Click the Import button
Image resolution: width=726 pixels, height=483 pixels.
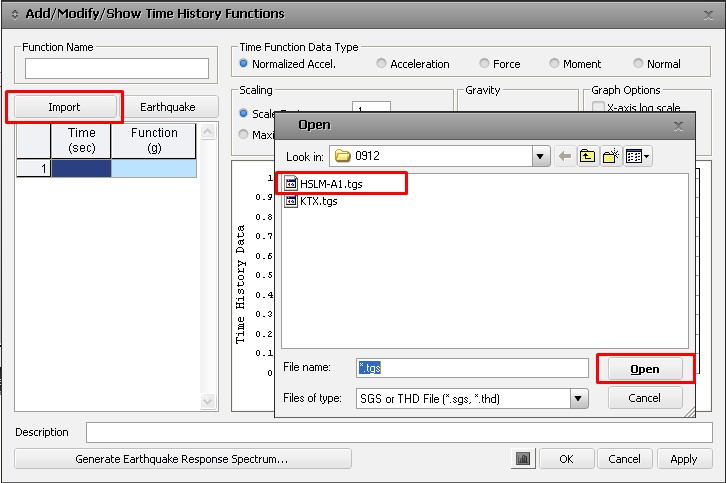tap(64, 107)
